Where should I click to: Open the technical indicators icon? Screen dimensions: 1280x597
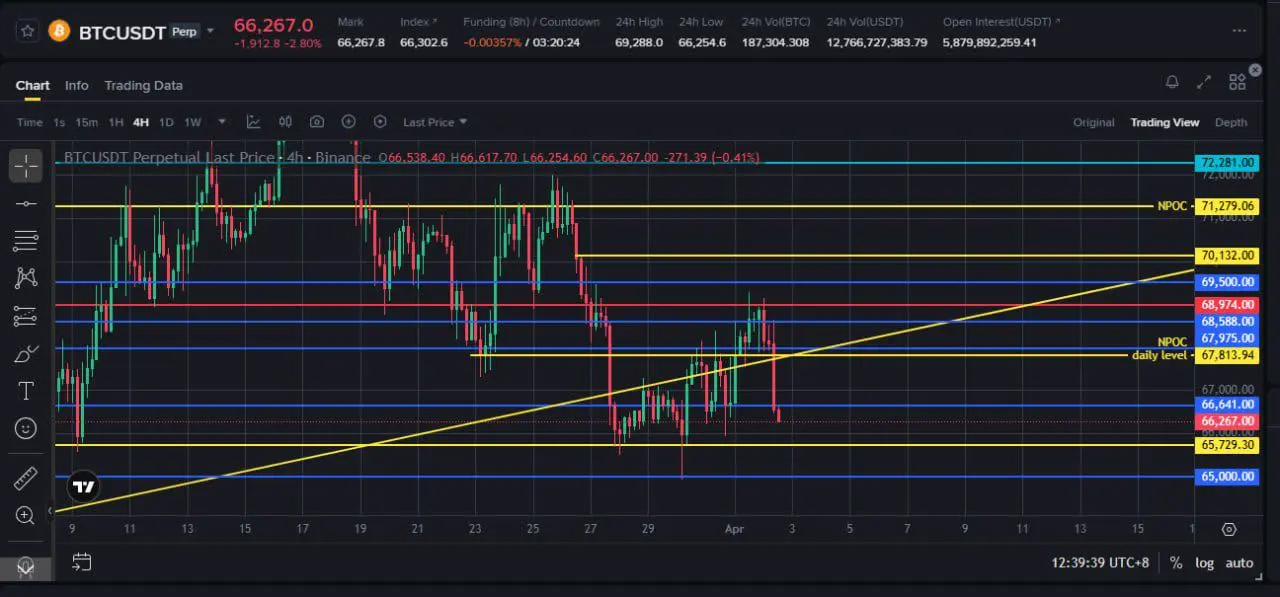tap(254, 122)
